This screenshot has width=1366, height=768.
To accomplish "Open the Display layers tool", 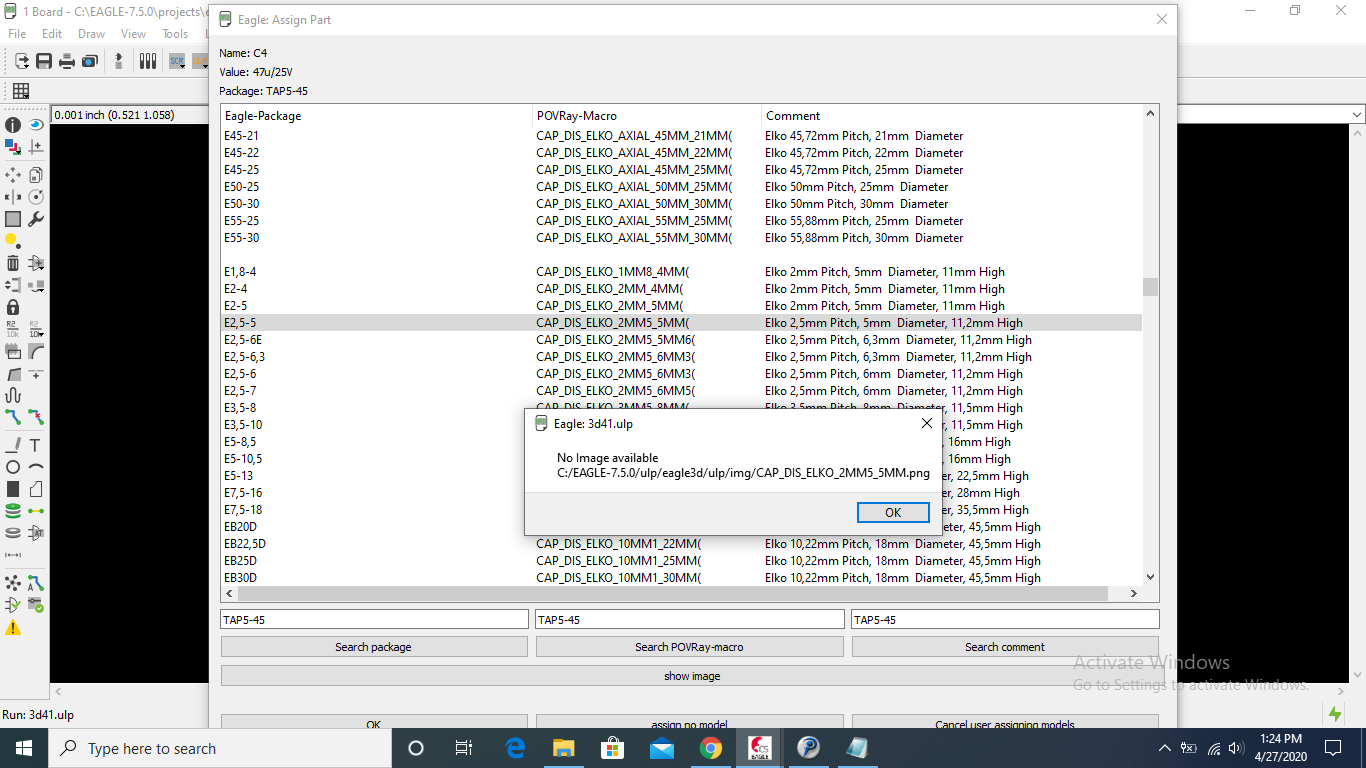I will coord(13,147).
